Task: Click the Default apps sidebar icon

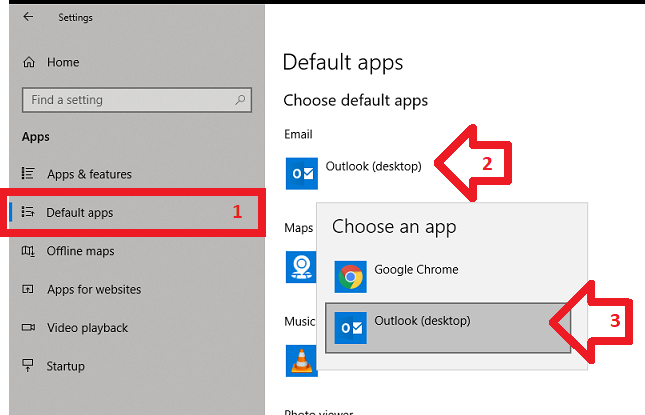Action: tap(28, 212)
